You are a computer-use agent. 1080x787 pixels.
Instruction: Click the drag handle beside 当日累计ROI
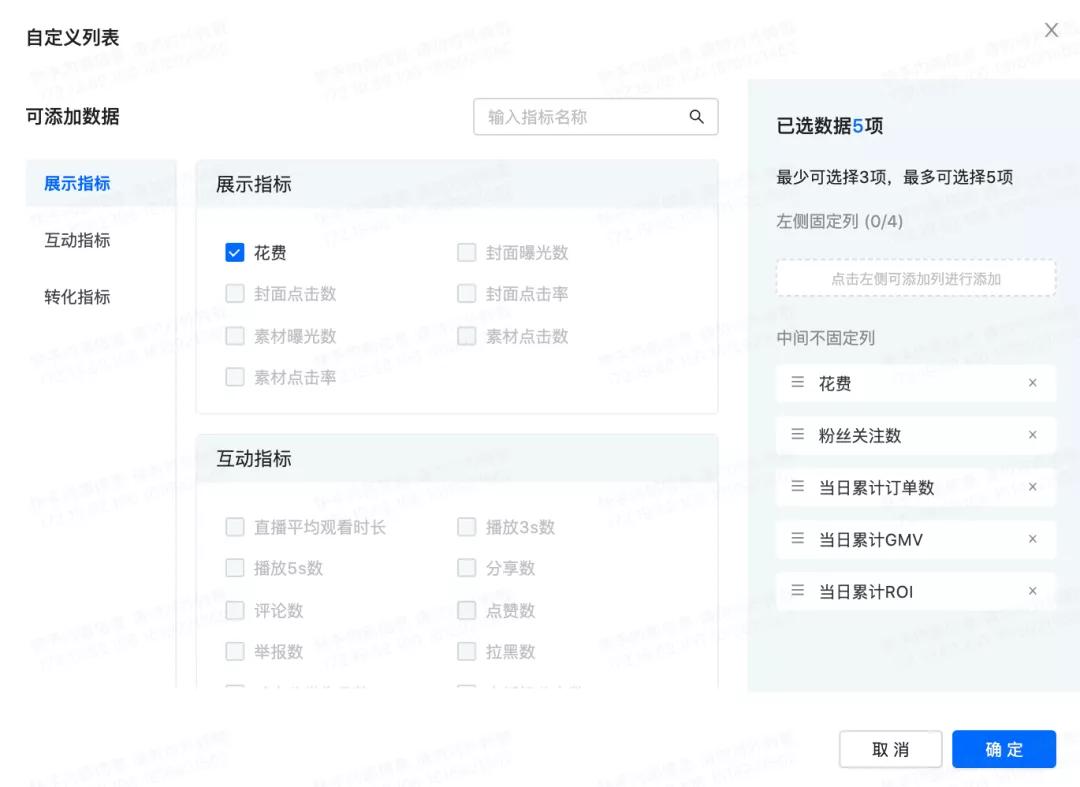click(797, 591)
